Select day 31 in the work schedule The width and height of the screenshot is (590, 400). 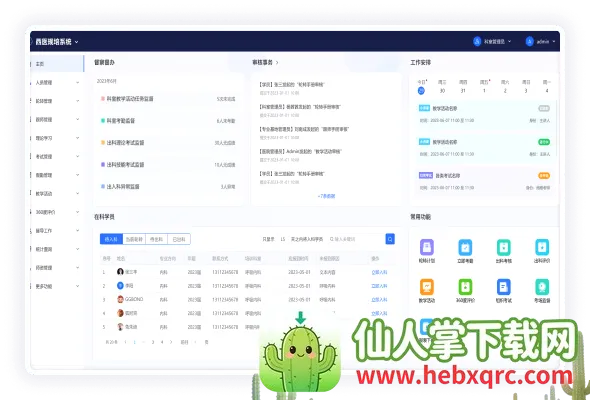click(463, 91)
